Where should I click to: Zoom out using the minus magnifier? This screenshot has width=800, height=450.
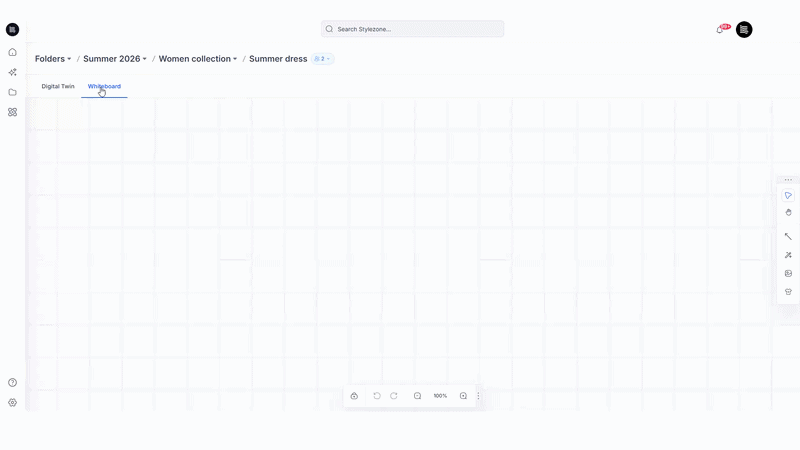(x=418, y=396)
